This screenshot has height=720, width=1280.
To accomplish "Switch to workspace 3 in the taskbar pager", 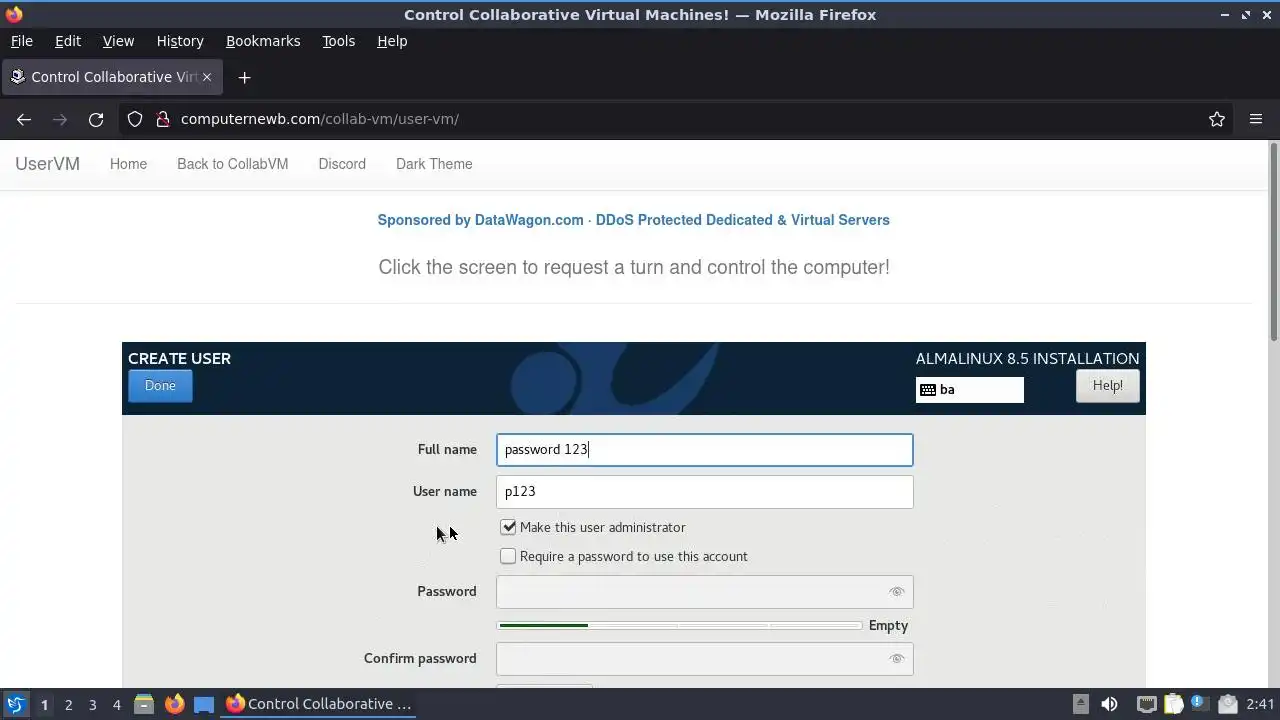I will pos(92,704).
